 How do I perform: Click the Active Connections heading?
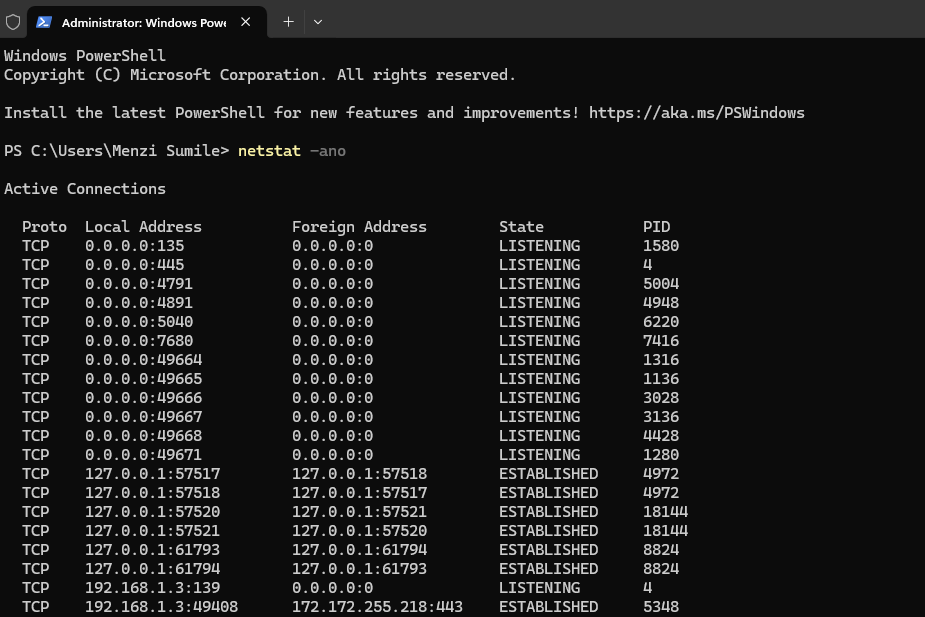pyautogui.click(x=85, y=189)
